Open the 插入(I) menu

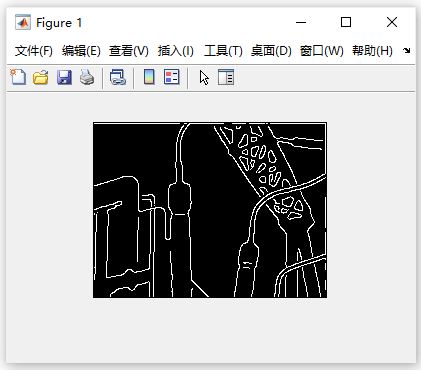click(176, 51)
